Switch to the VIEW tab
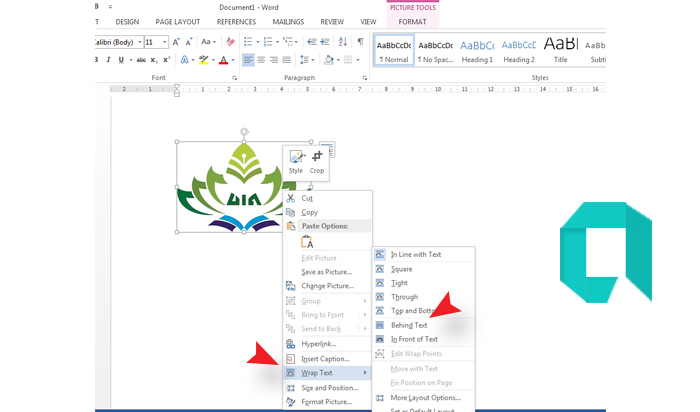700x412 pixels. coord(368,22)
